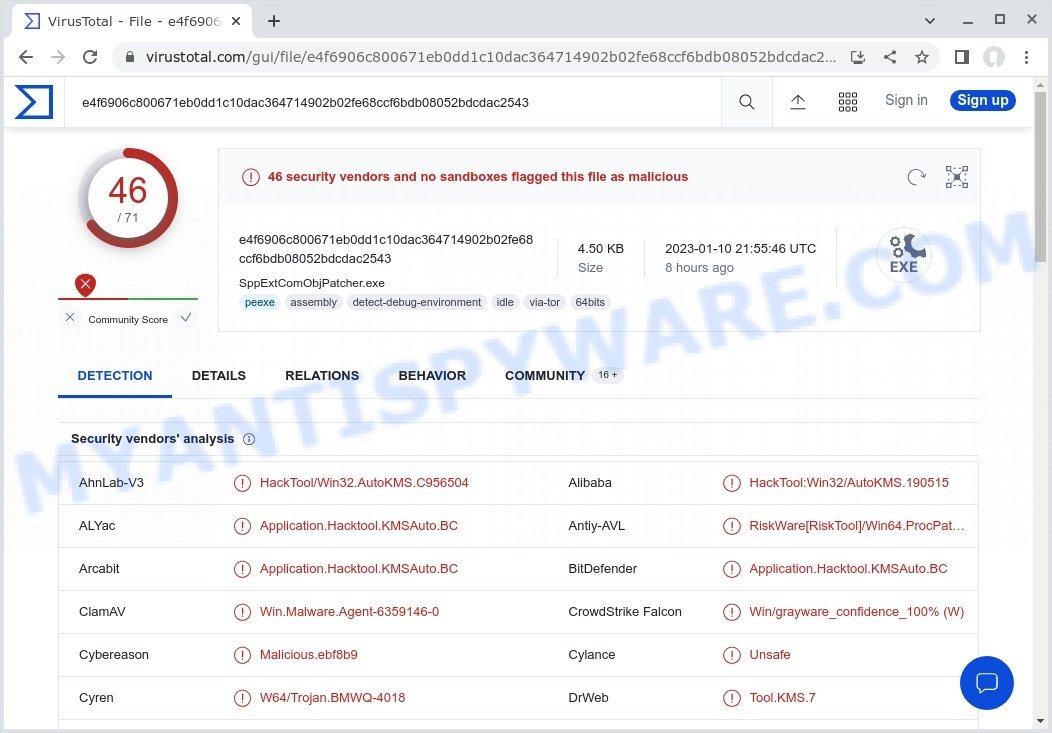The image size is (1052, 733).
Task: Click the W64/Trojan.BMWQ-4018 result
Action: point(332,697)
